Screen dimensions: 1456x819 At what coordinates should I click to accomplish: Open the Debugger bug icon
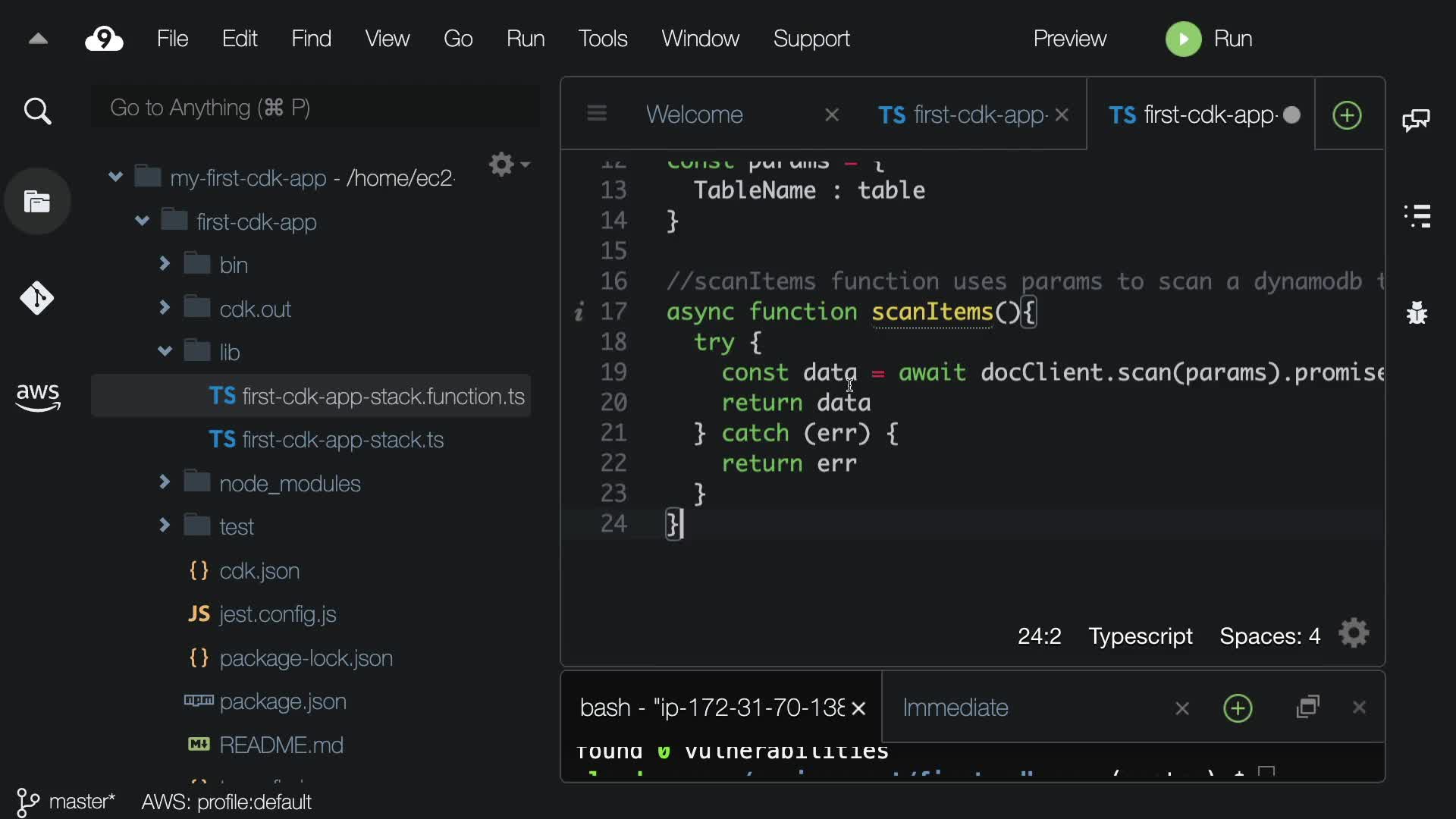tap(1417, 312)
